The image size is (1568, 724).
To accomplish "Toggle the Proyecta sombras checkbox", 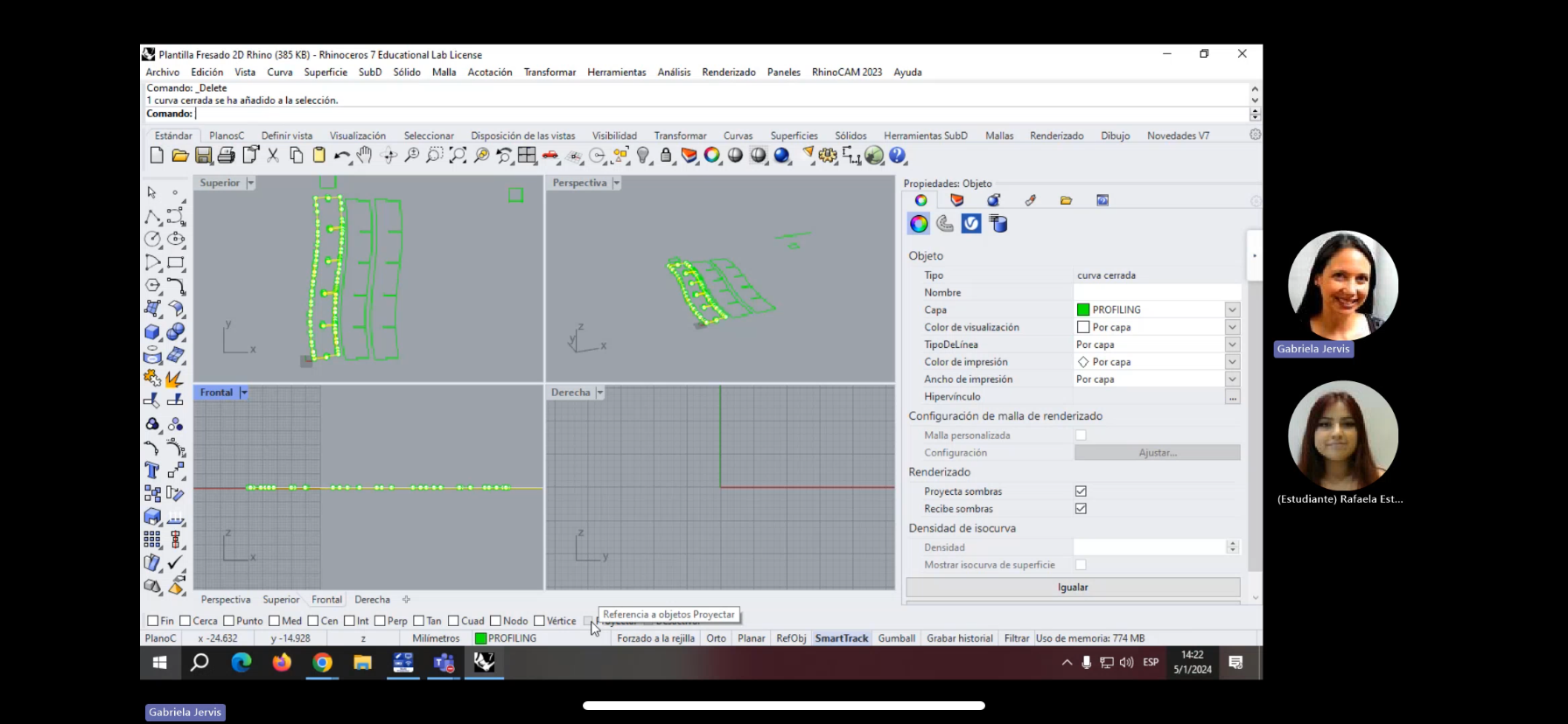I will [x=1081, y=491].
